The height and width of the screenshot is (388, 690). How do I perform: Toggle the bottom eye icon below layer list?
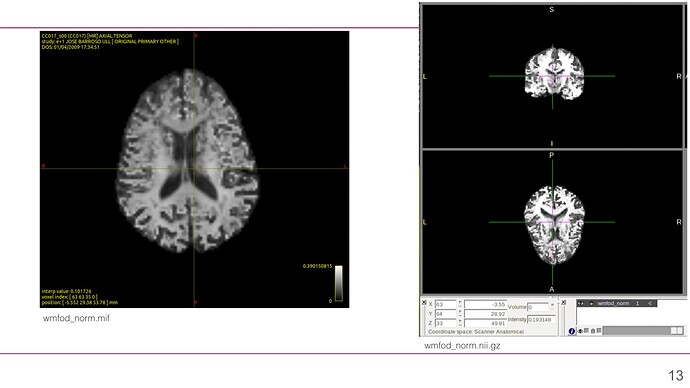tap(580, 331)
